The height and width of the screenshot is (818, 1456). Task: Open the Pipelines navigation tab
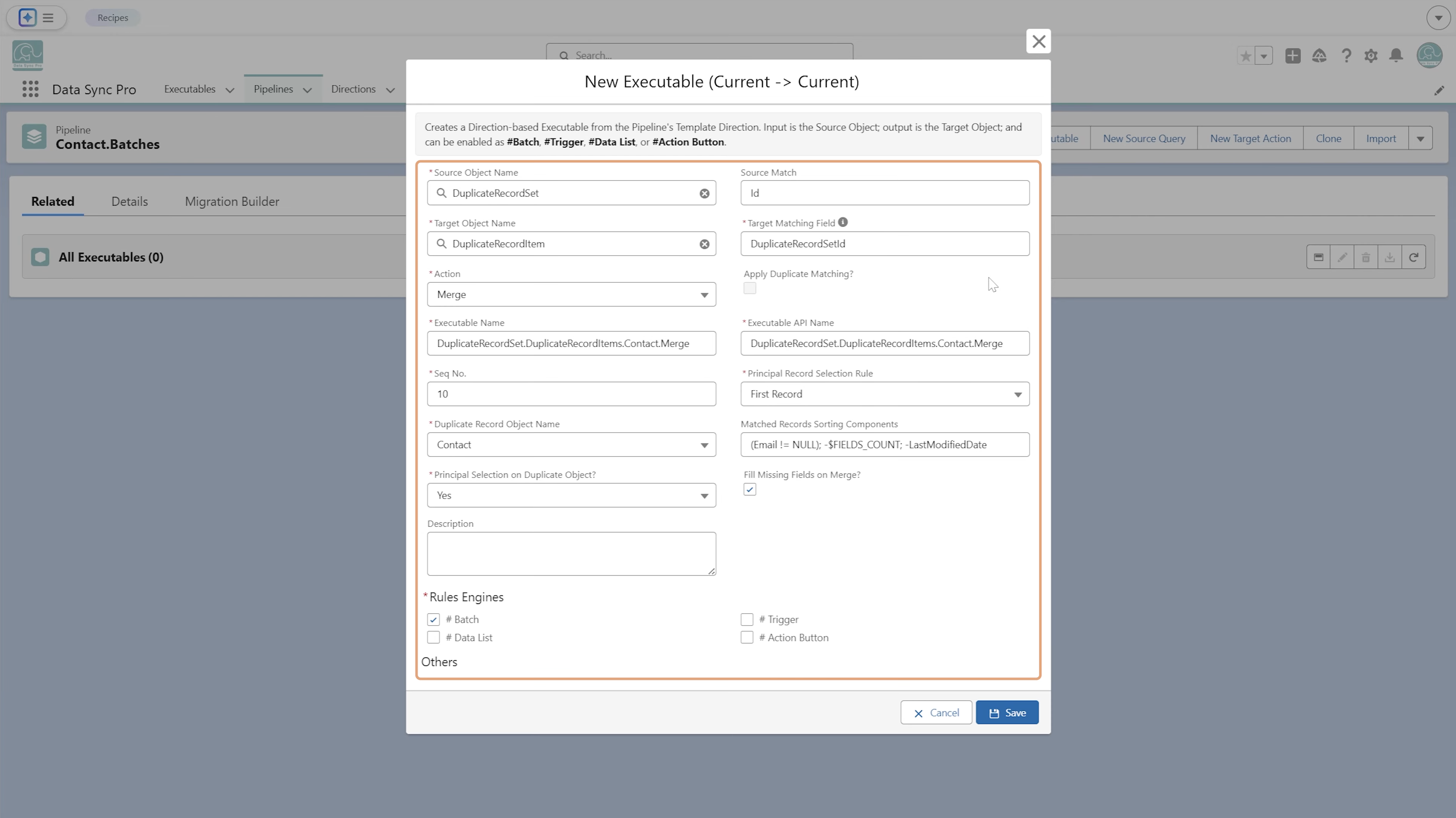273,89
